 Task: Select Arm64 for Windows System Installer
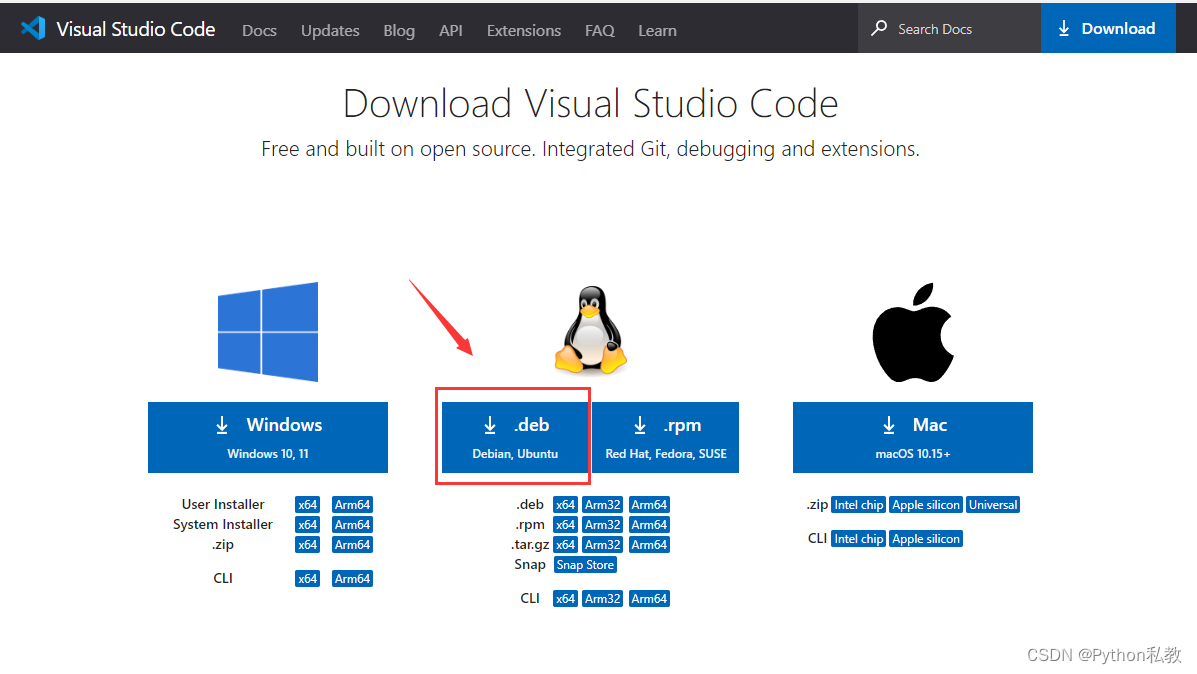[x=353, y=524]
